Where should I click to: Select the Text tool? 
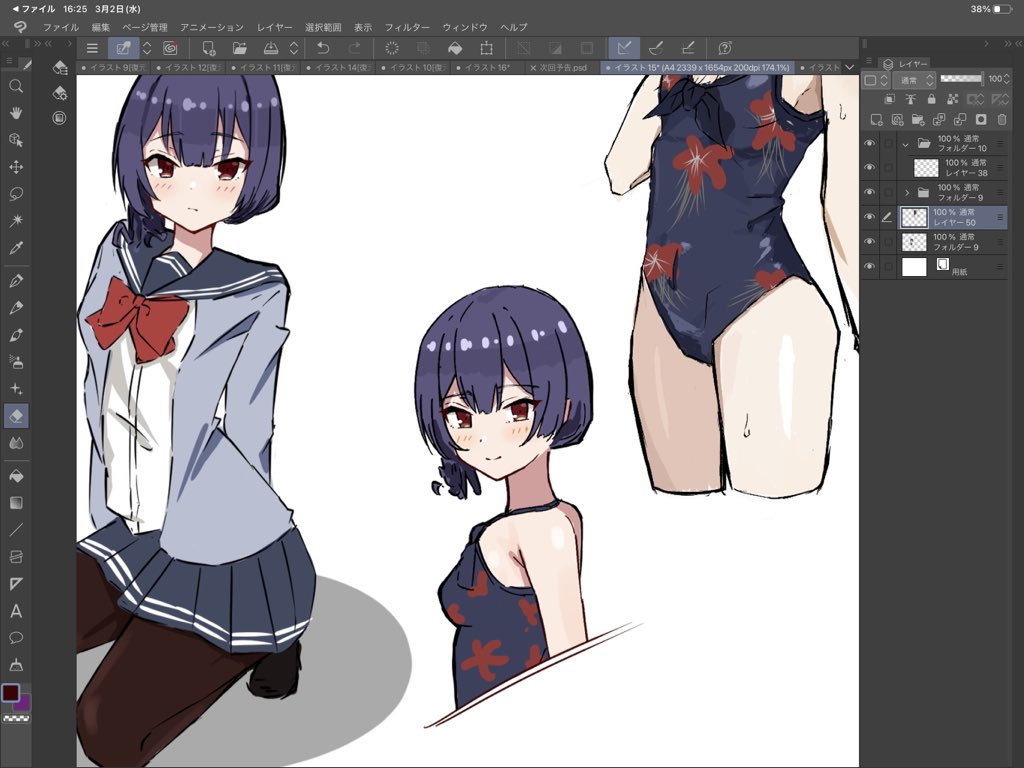(x=16, y=611)
